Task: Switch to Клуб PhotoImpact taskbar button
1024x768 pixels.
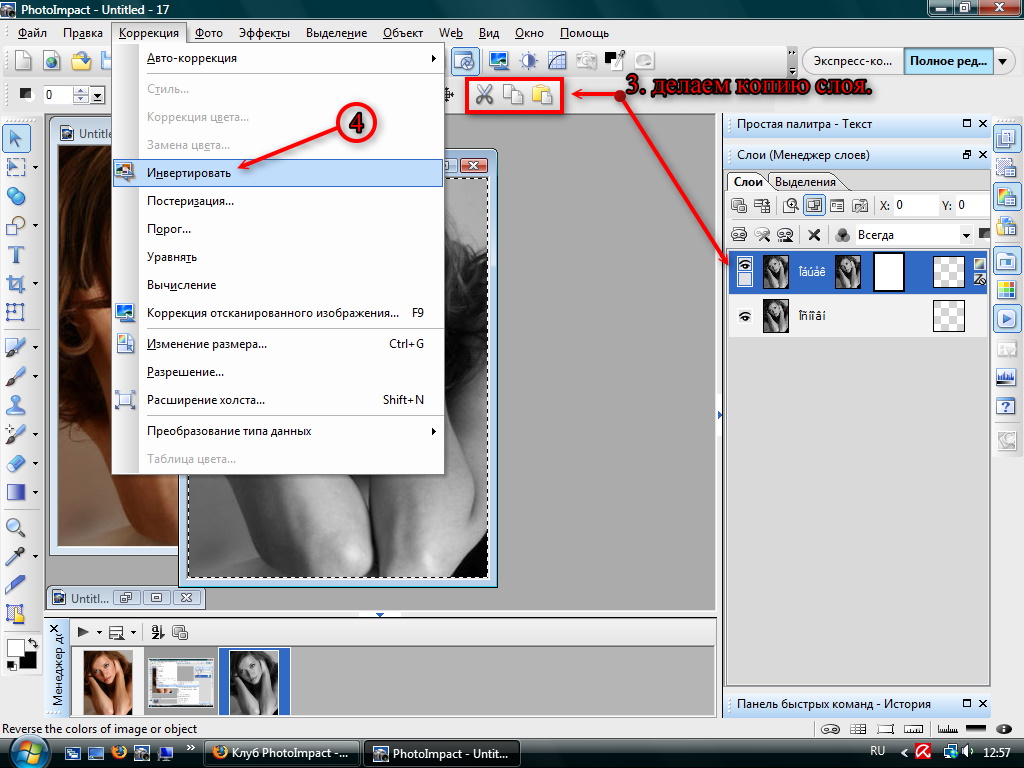Action: pos(281,753)
